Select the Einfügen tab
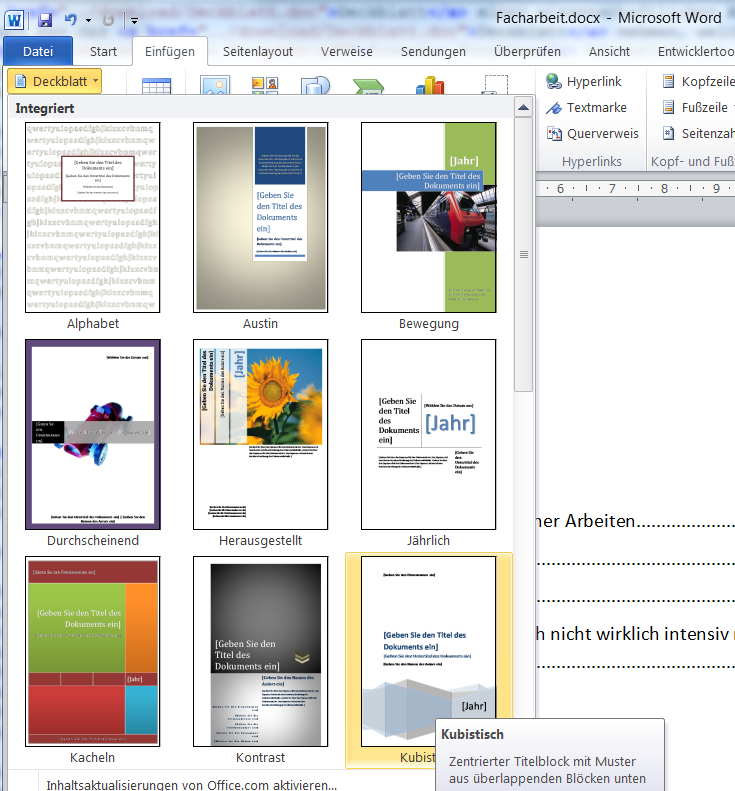 pos(170,51)
